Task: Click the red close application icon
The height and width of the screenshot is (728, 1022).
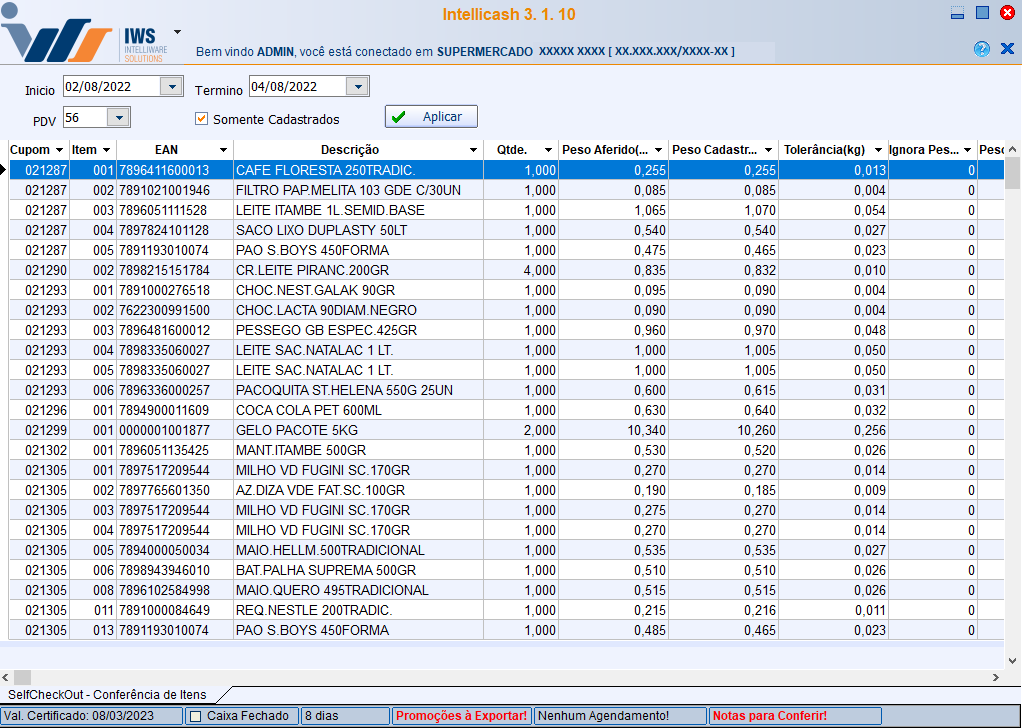Action: click(1007, 13)
